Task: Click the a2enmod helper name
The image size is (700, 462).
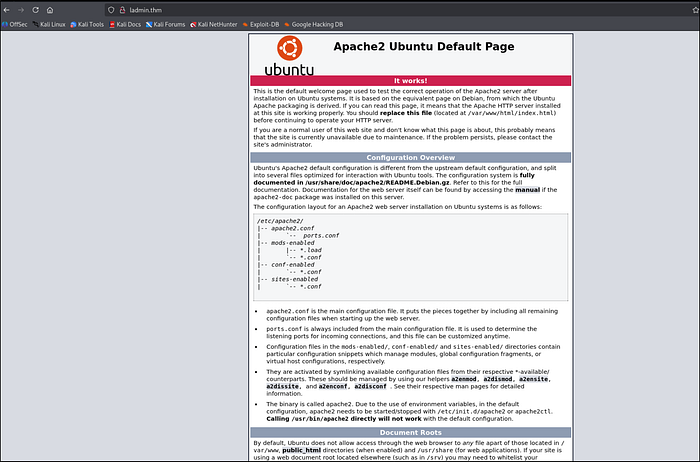Action: point(464,379)
